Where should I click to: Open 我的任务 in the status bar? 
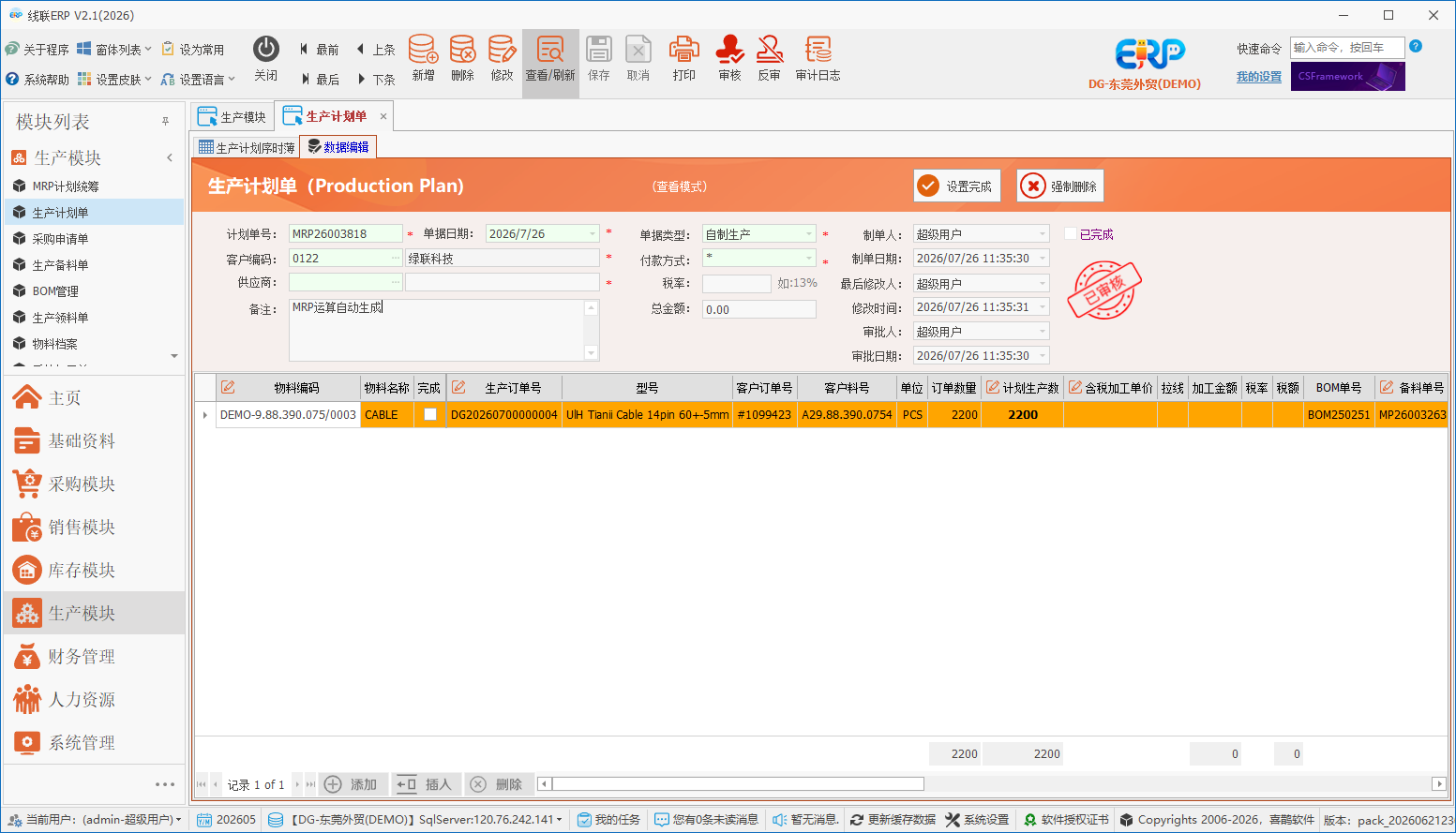click(608, 820)
